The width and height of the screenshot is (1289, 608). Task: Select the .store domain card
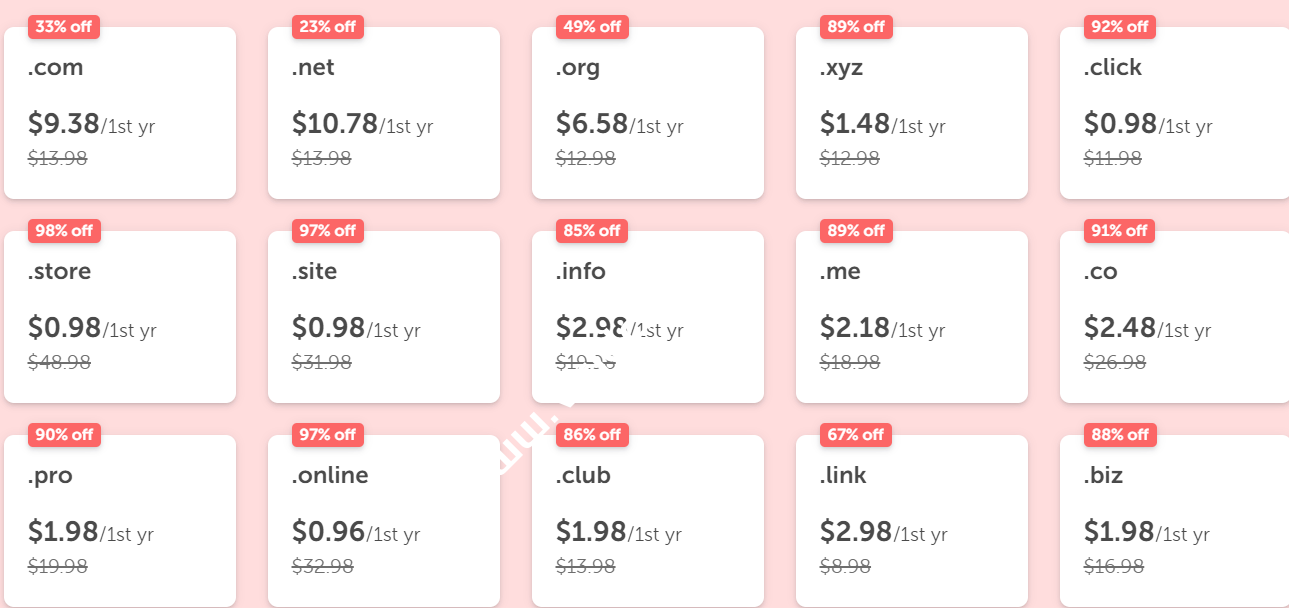(x=120, y=317)
